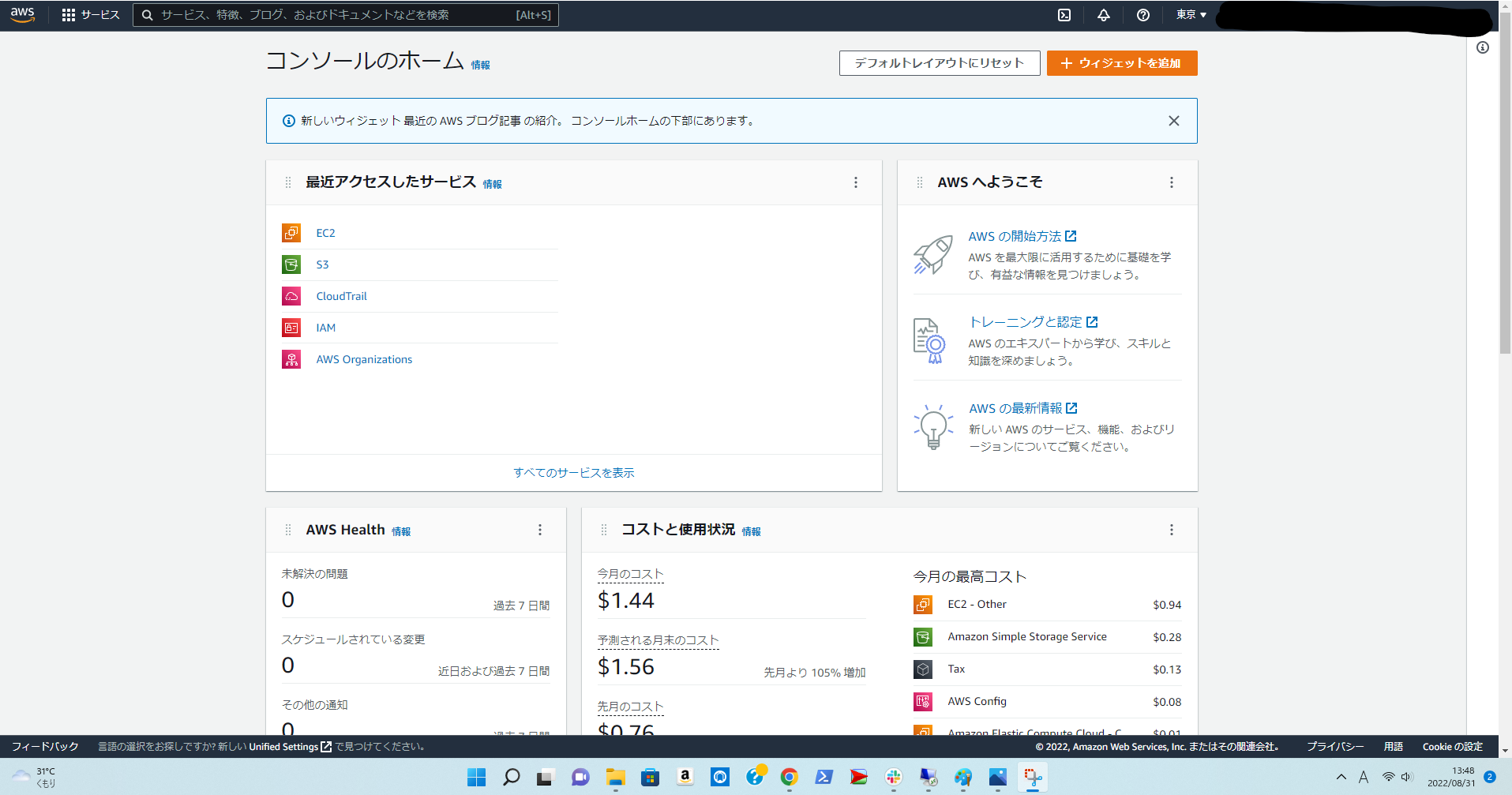Open the Unified Settings footer link

[x=290, y=747]
